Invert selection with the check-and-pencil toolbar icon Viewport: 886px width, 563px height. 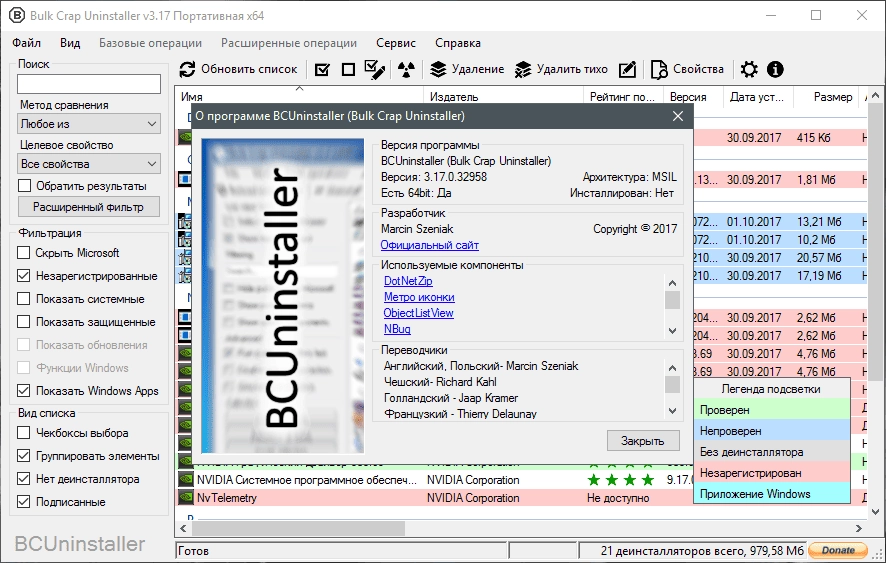point(375,70)
